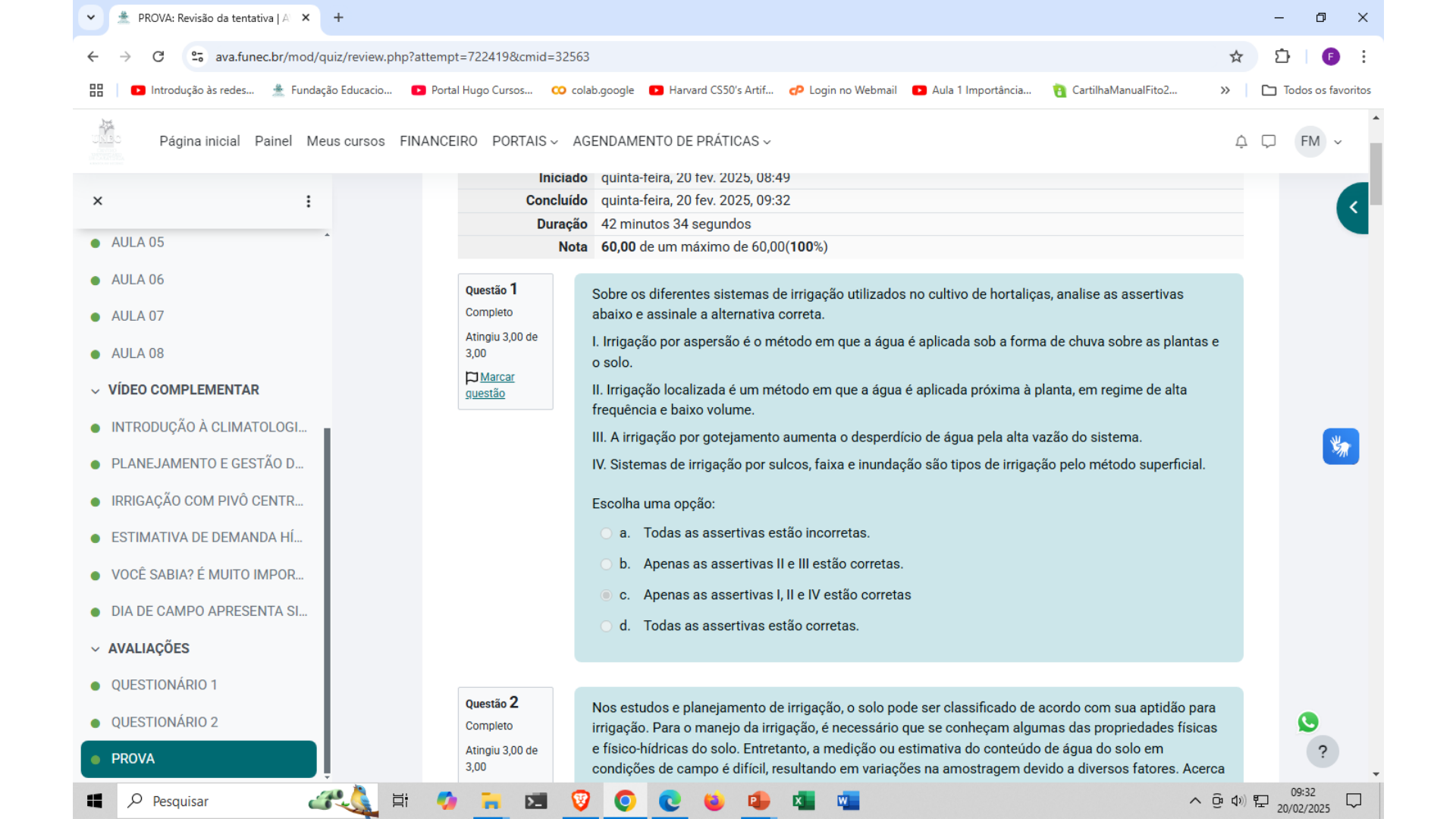The width and height of the screenshot is (1456, 819).
Task: Click the blue sign language accessibility icon
Action: (1340, 447)
